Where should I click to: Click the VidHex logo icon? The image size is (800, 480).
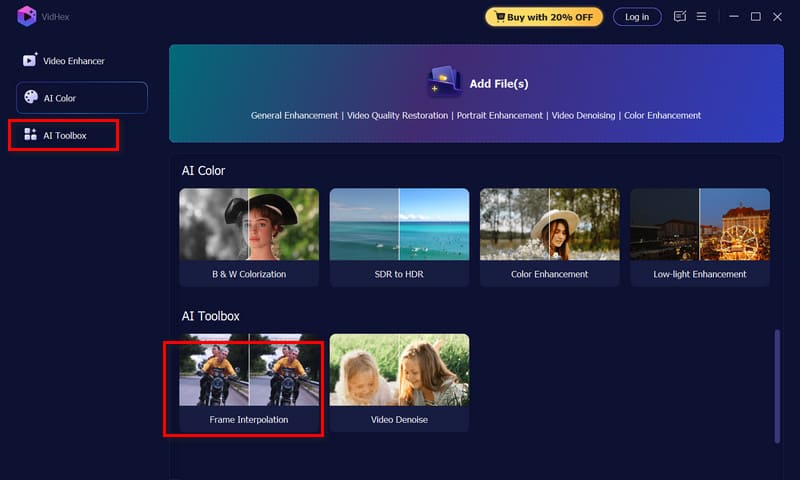pyautogui.click(x=26, y=17)
